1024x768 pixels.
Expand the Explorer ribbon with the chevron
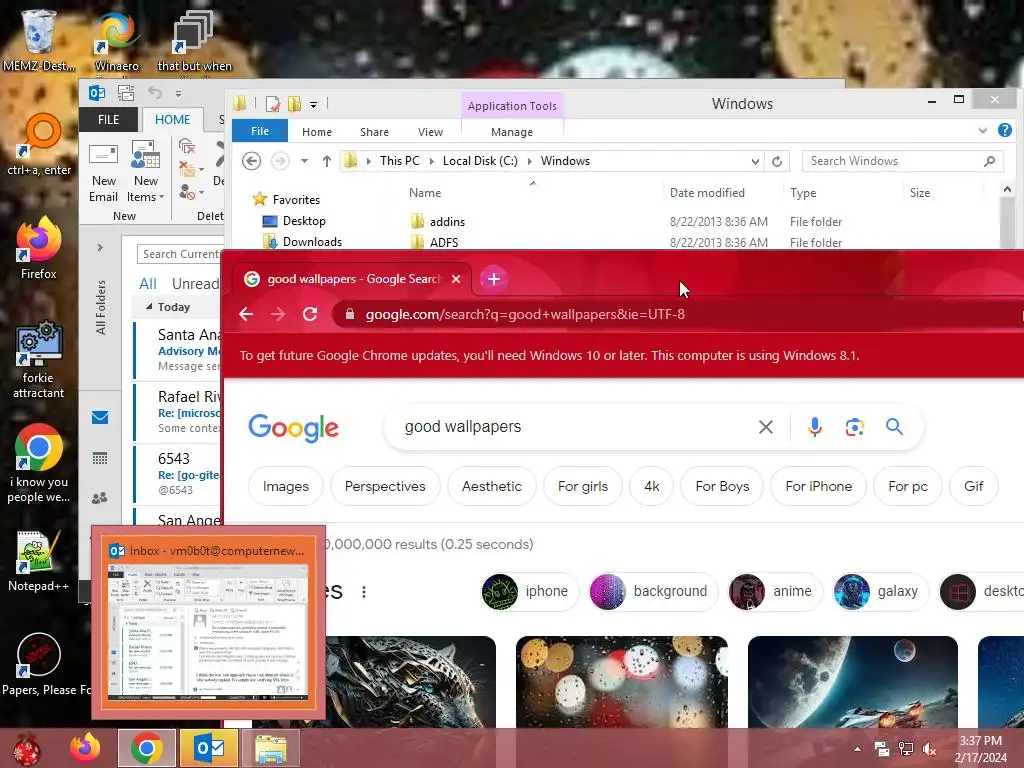click(983, 131)
